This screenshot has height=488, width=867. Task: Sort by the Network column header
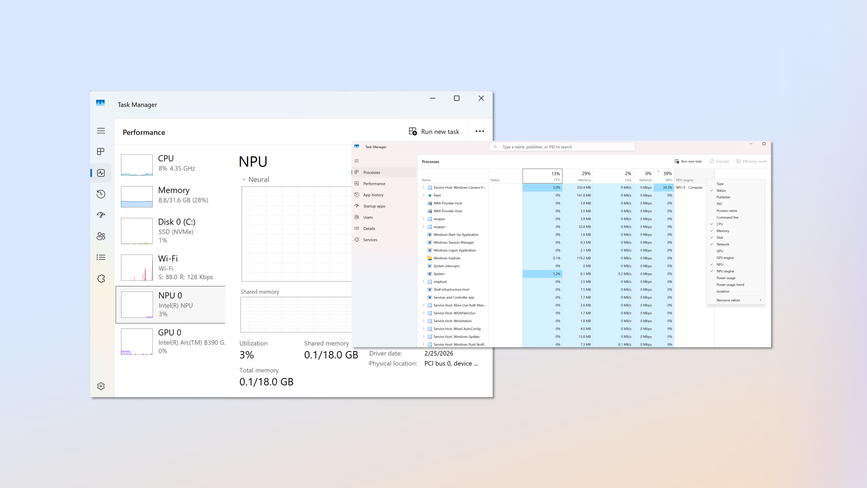coord(644,176)
